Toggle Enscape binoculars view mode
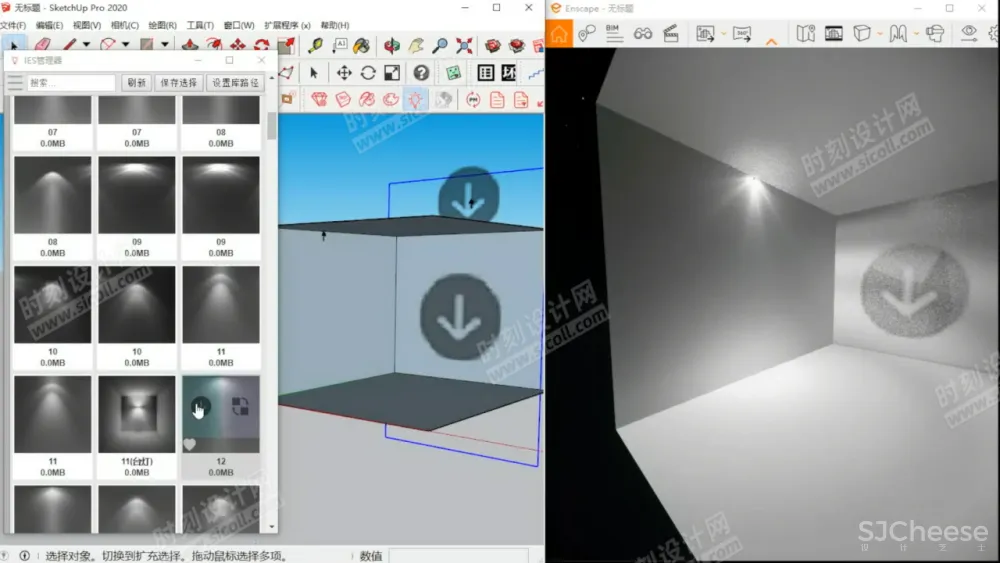The height and width of the screenshot is (563, 1000). (x=642, y=33)
